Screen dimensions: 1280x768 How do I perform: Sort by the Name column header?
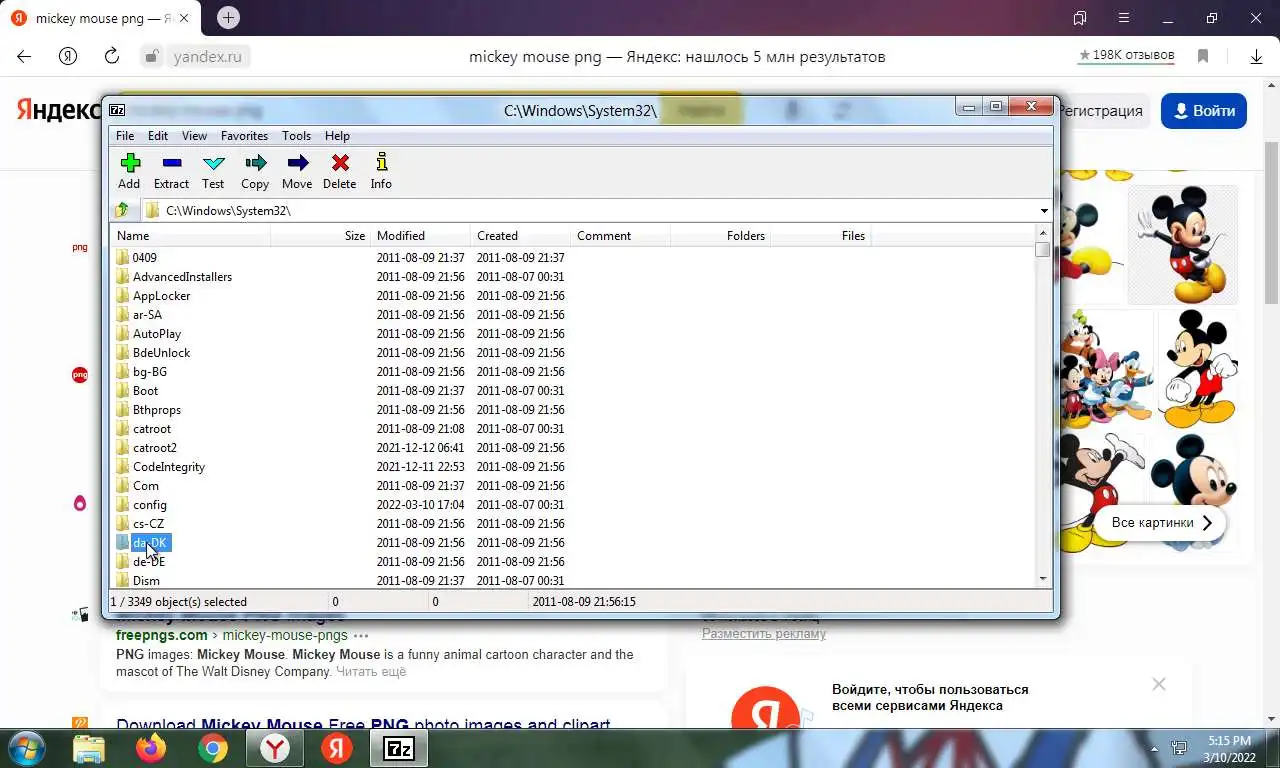(x=190, y=236)
